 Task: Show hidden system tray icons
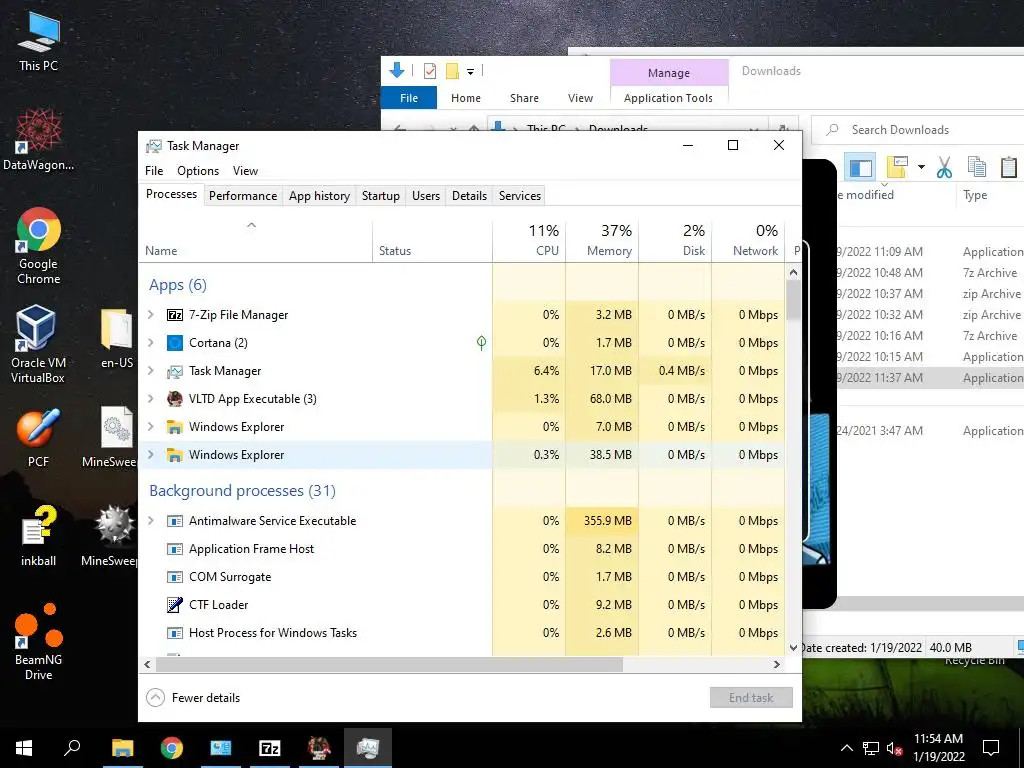point(846,748)
